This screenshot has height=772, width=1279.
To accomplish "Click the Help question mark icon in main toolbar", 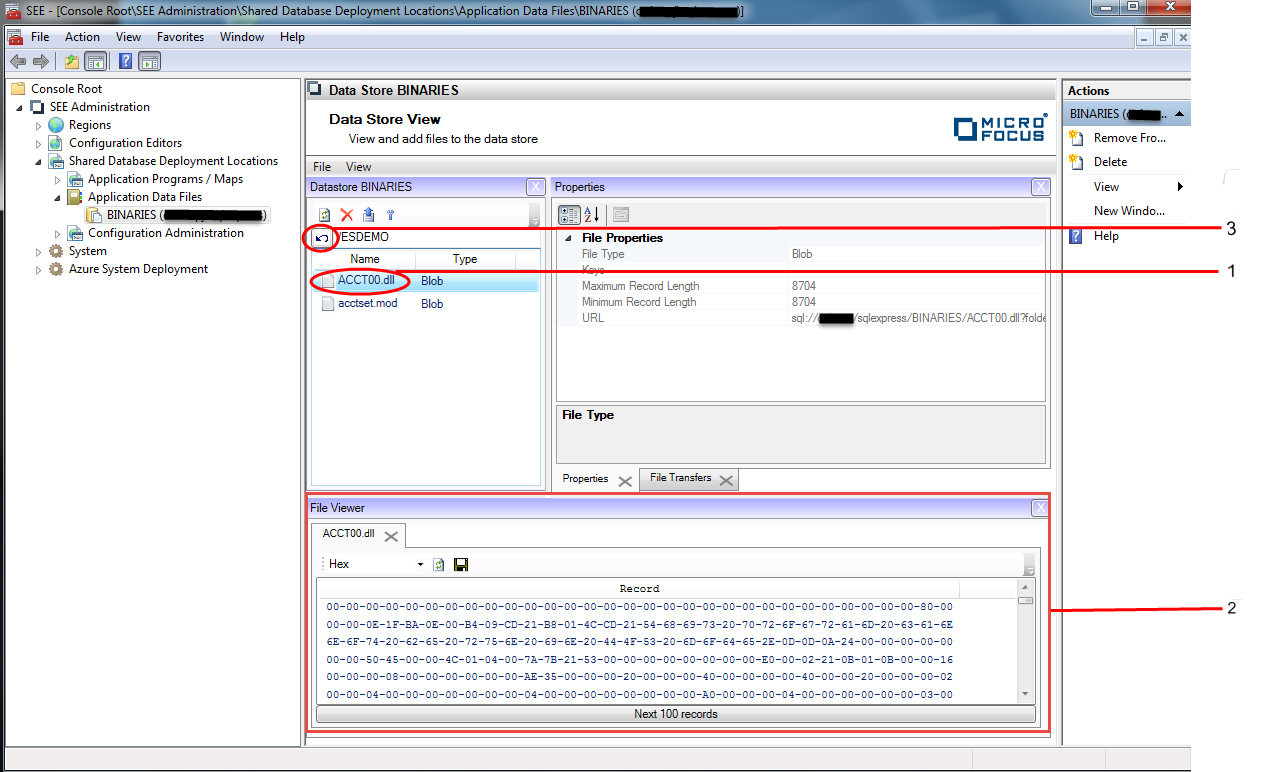I will [126, 62].
